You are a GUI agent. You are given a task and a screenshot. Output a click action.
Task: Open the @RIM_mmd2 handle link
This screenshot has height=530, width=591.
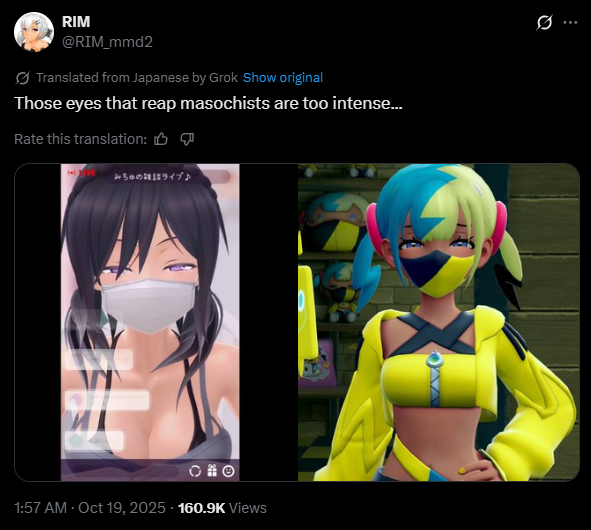click(107, 42)
